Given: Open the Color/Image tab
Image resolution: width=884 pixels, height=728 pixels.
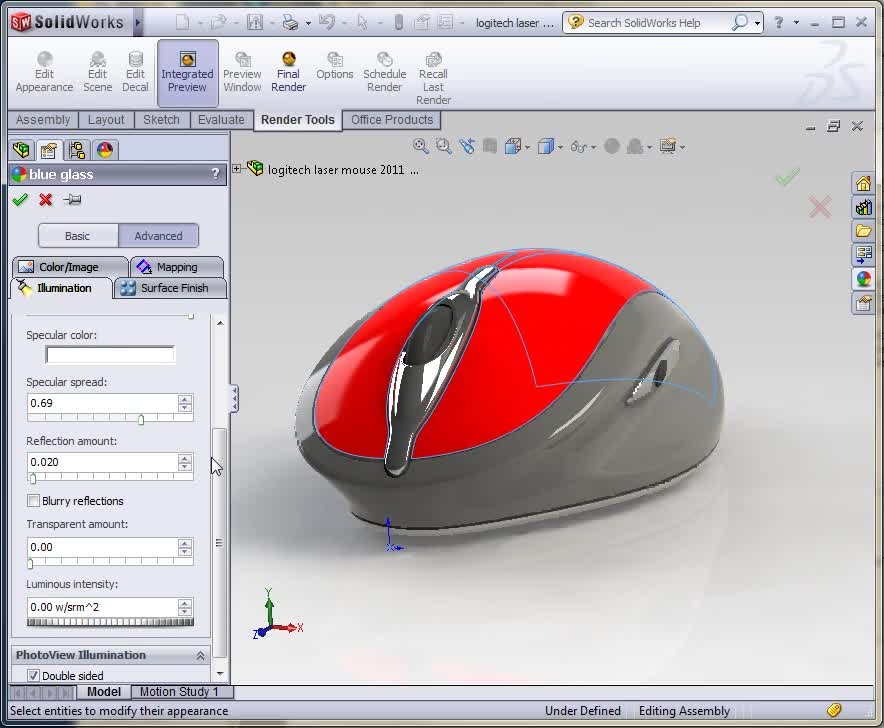Looking at the screenshot, I should tap(69, 267).
